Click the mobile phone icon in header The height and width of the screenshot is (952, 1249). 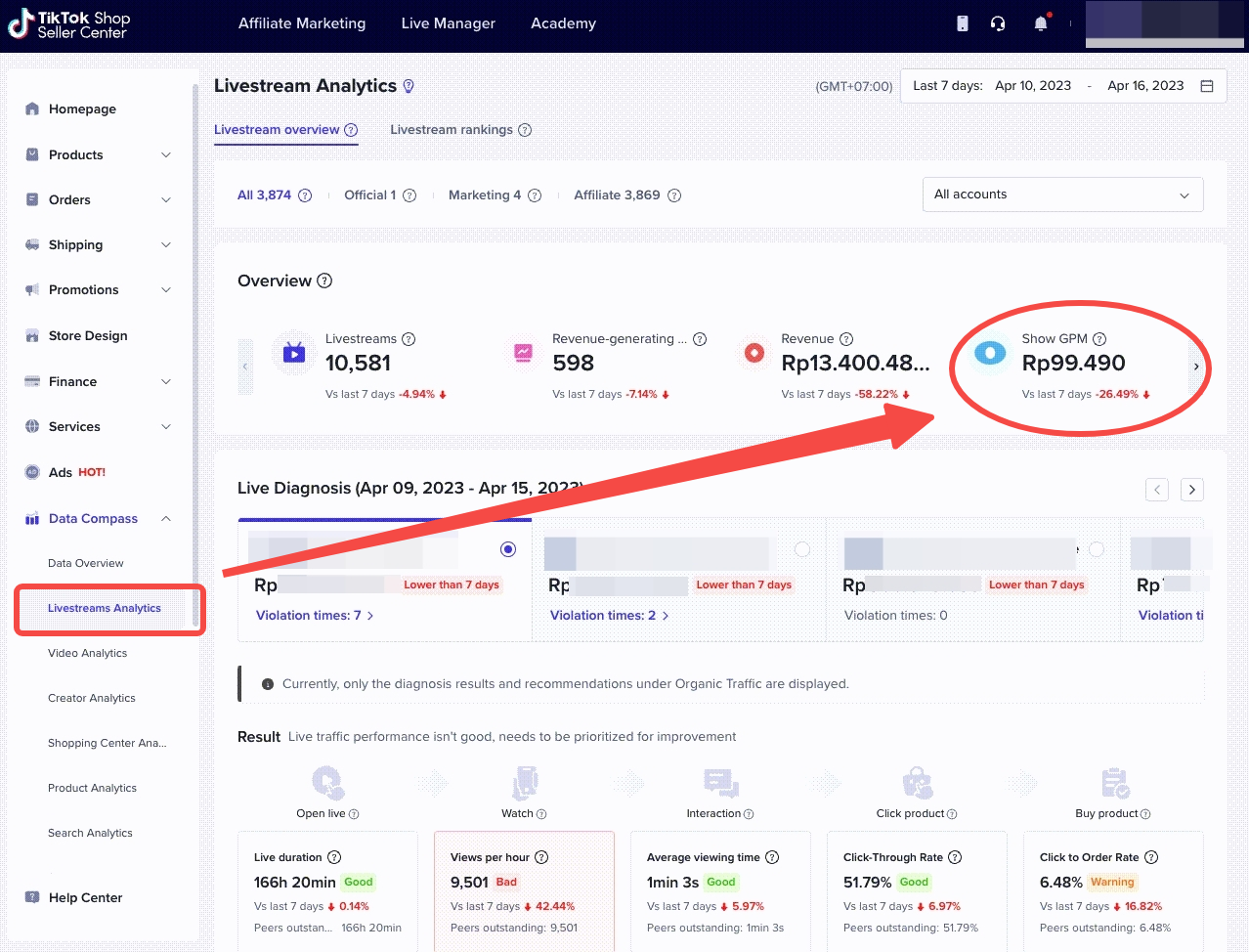pyautogui.click(x=963, y=23)
